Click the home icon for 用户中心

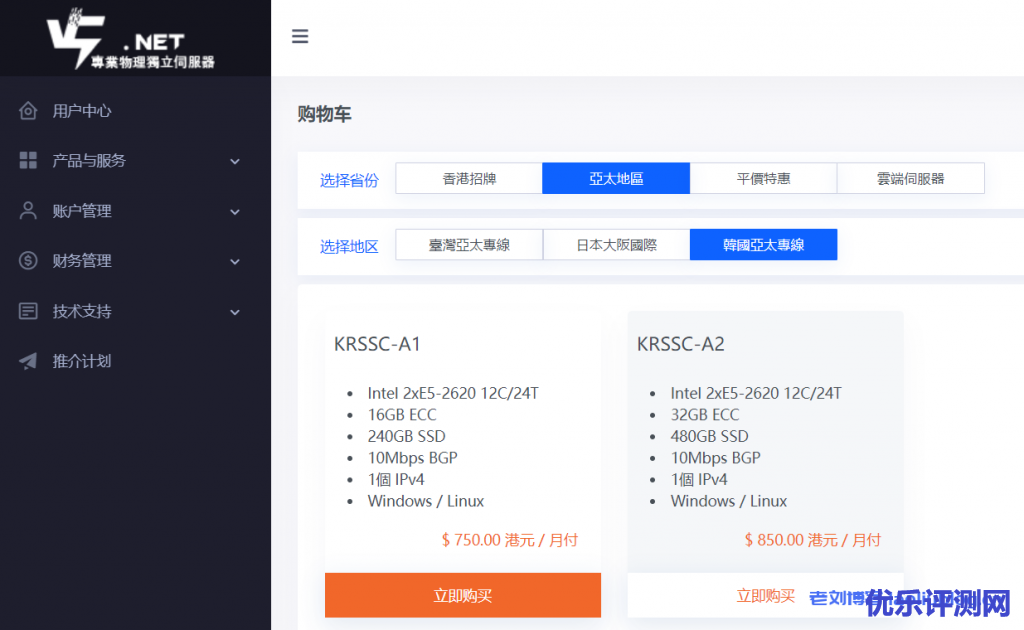pos(28,111)
